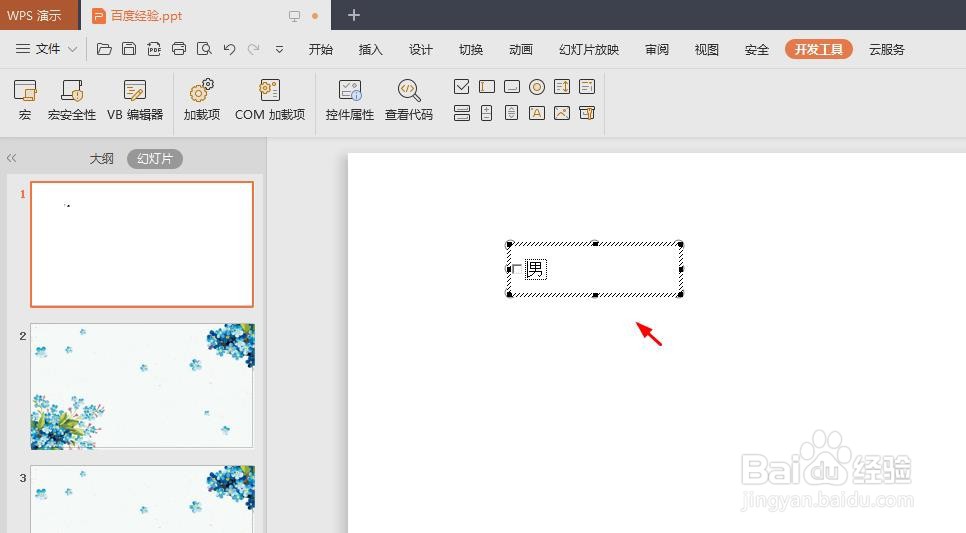Insert a list box control
Image resolution: width=966 pixels, height=533 pixels.
[x=562, y=87]
